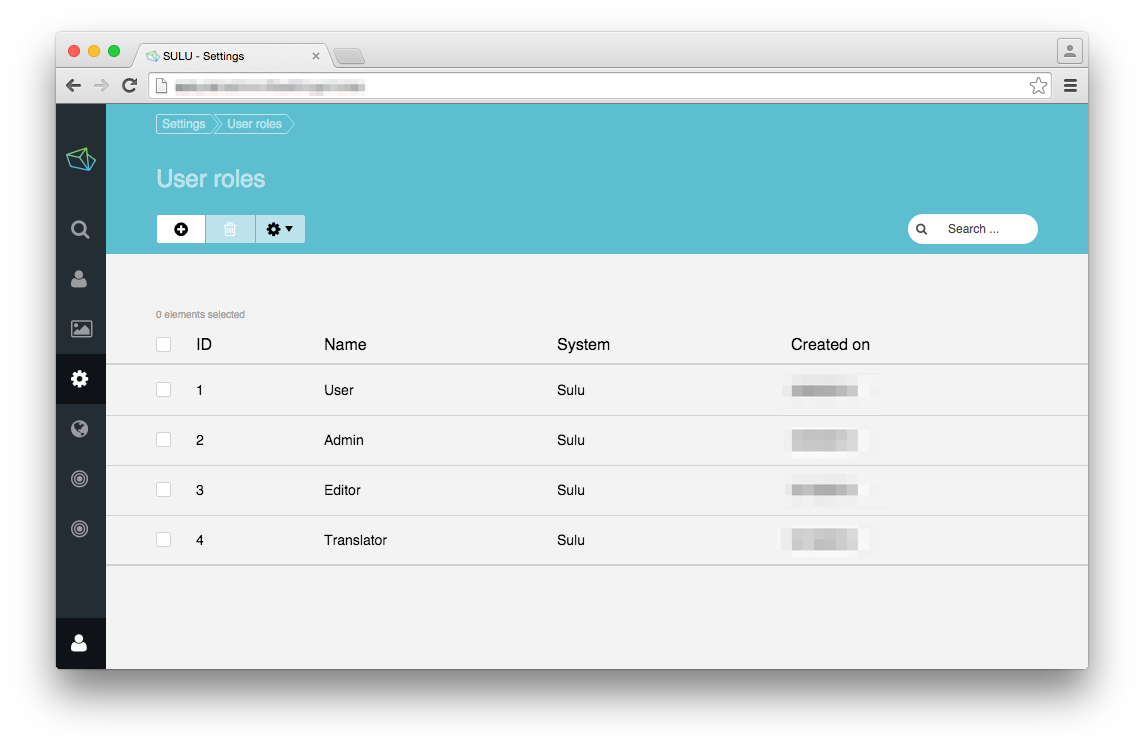Open the browser hamburger menu
Image resolution: width=1144 pixels, height=749 pixels.
1070,86
